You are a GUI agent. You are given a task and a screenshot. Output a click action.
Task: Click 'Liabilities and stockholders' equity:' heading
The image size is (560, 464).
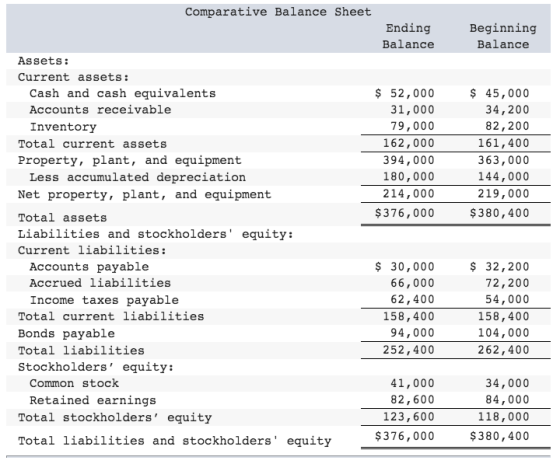tap(155, 234)
